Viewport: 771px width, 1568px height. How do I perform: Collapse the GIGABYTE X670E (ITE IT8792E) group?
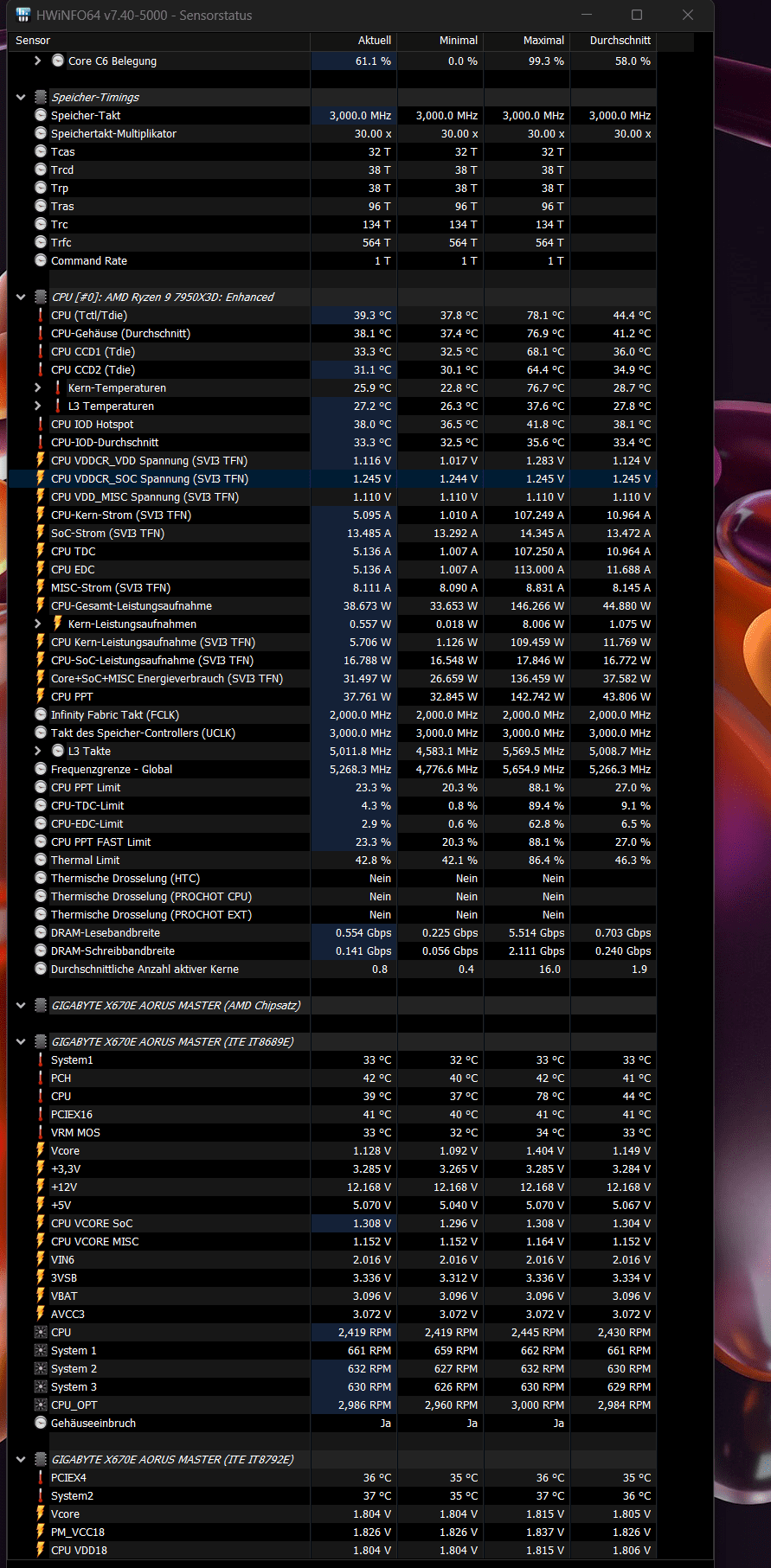coord(21,1459)
